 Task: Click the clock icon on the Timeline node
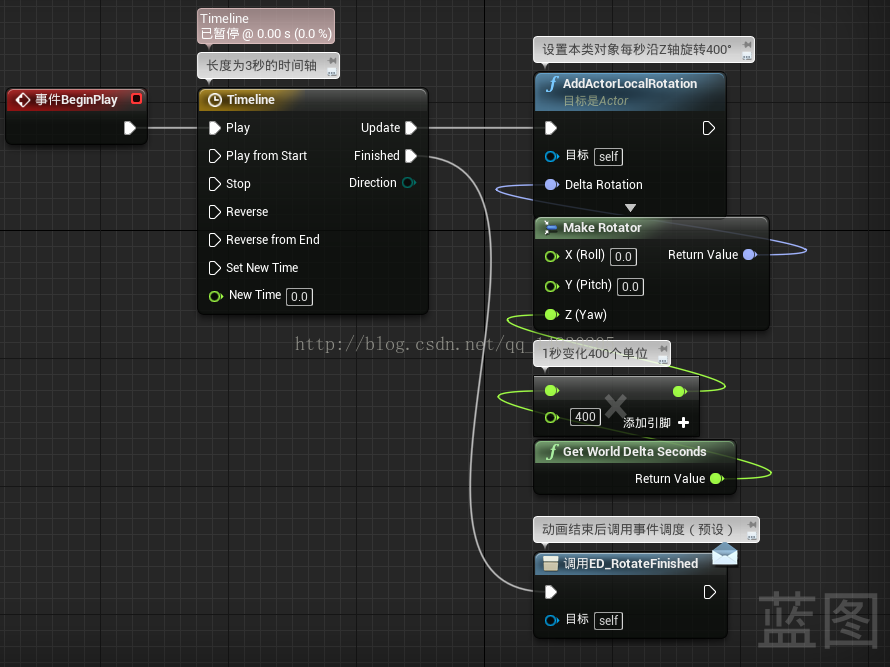pyautogui.click(x=214, y=100)
